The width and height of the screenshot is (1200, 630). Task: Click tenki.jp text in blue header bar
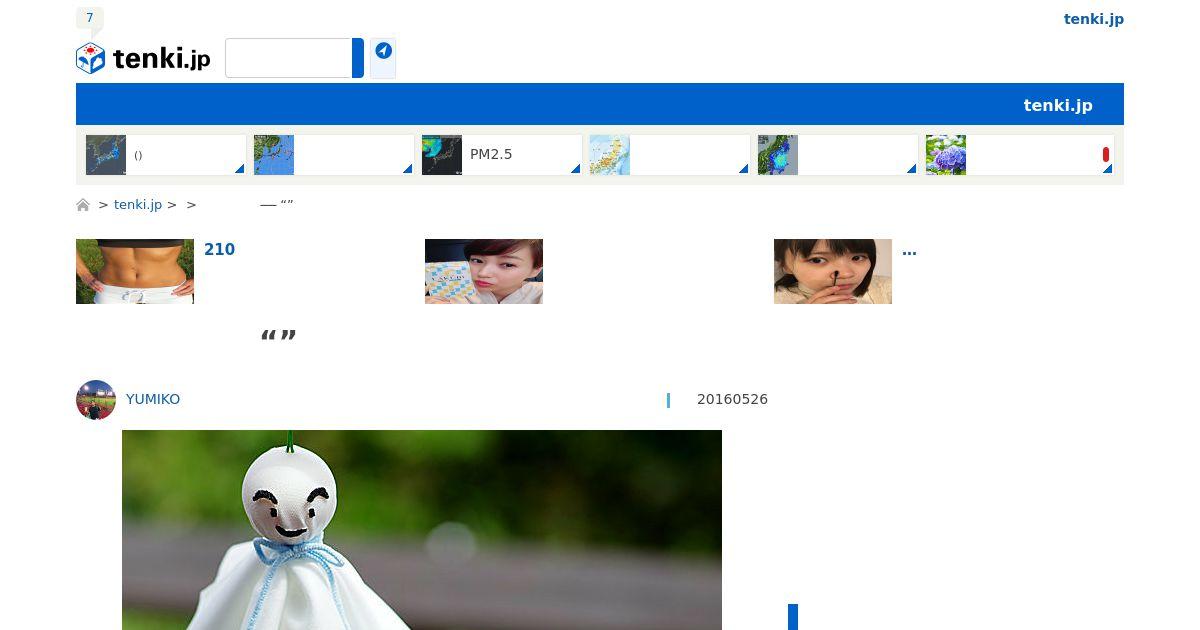pyautogui.click(x=1058, y=105)
